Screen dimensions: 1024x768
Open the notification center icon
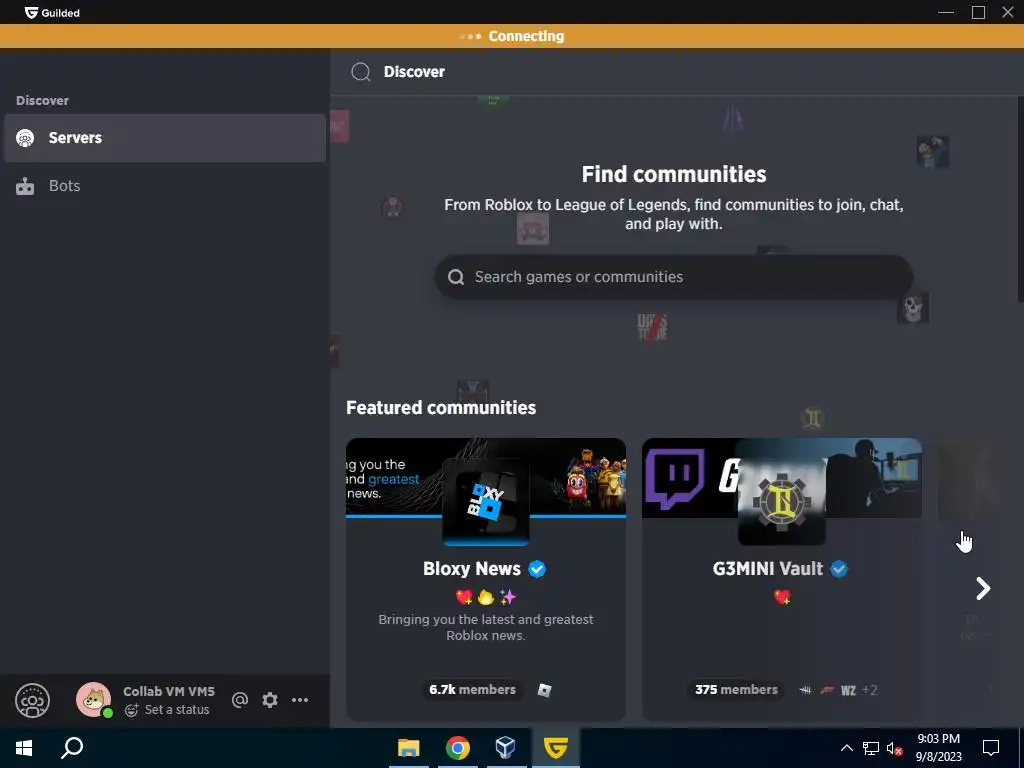pos(991,748)
